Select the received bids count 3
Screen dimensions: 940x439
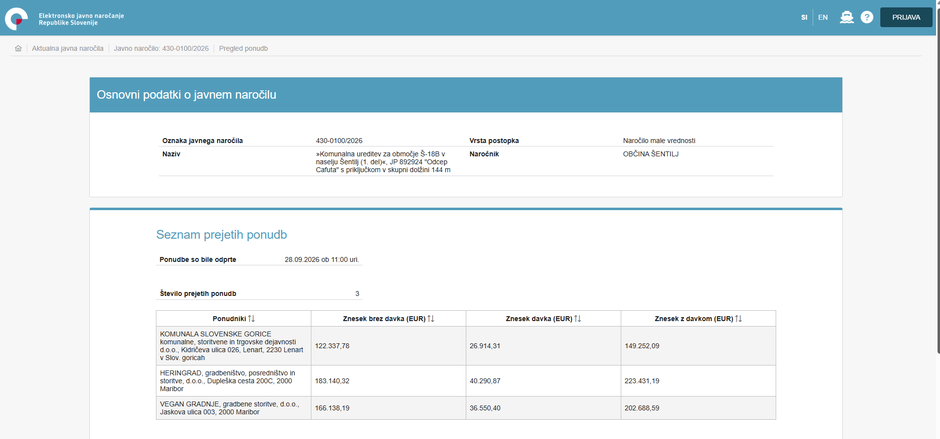[357, 294]
